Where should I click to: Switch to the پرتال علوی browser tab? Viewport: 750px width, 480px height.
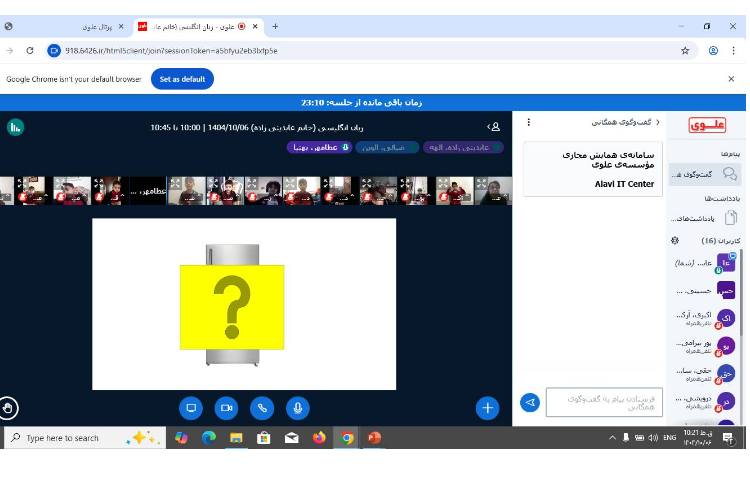click(x=98, y=27)
